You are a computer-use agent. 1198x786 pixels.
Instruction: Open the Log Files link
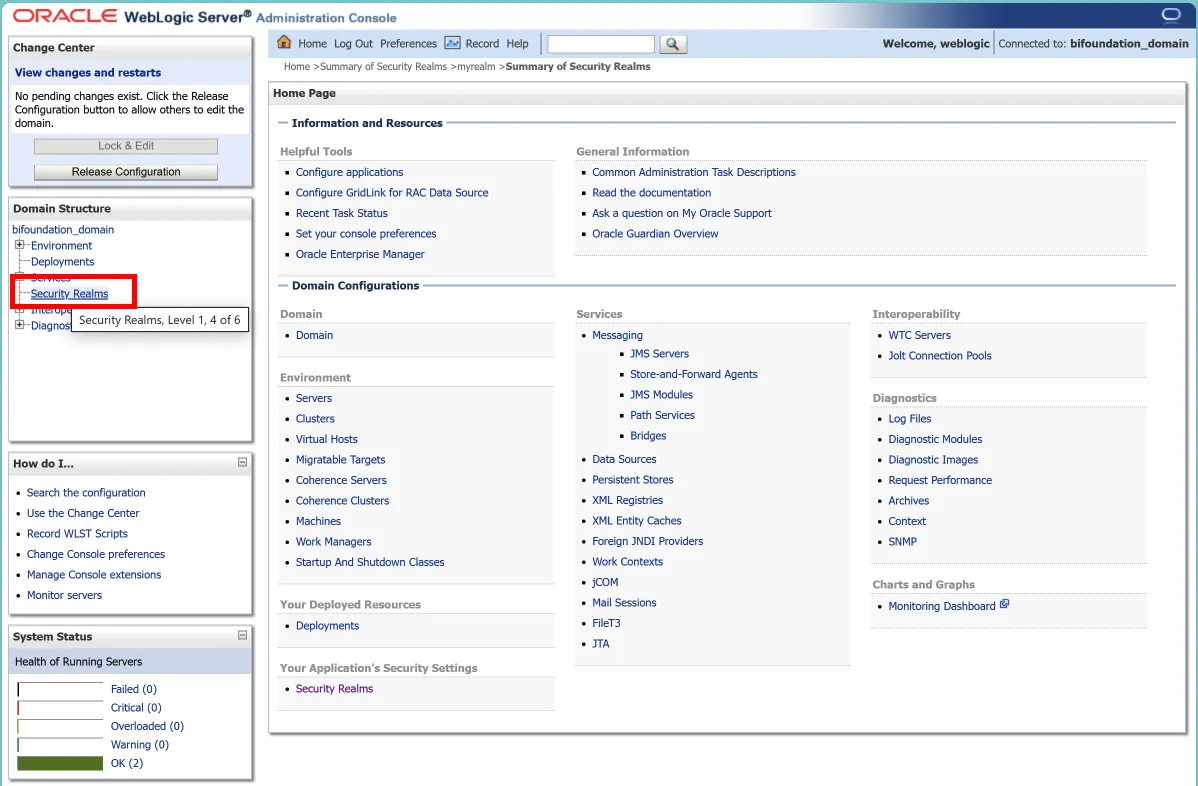(x=909, y=419)
